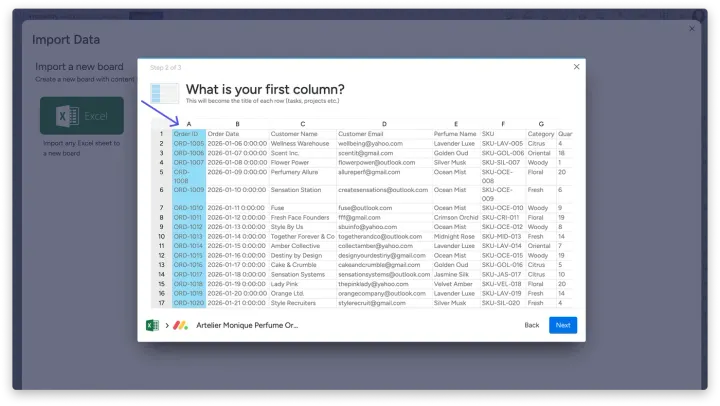Screen dimensions: 720x406
Task: Click the Excel file icon in the footer
Action: tap(152, 325)
